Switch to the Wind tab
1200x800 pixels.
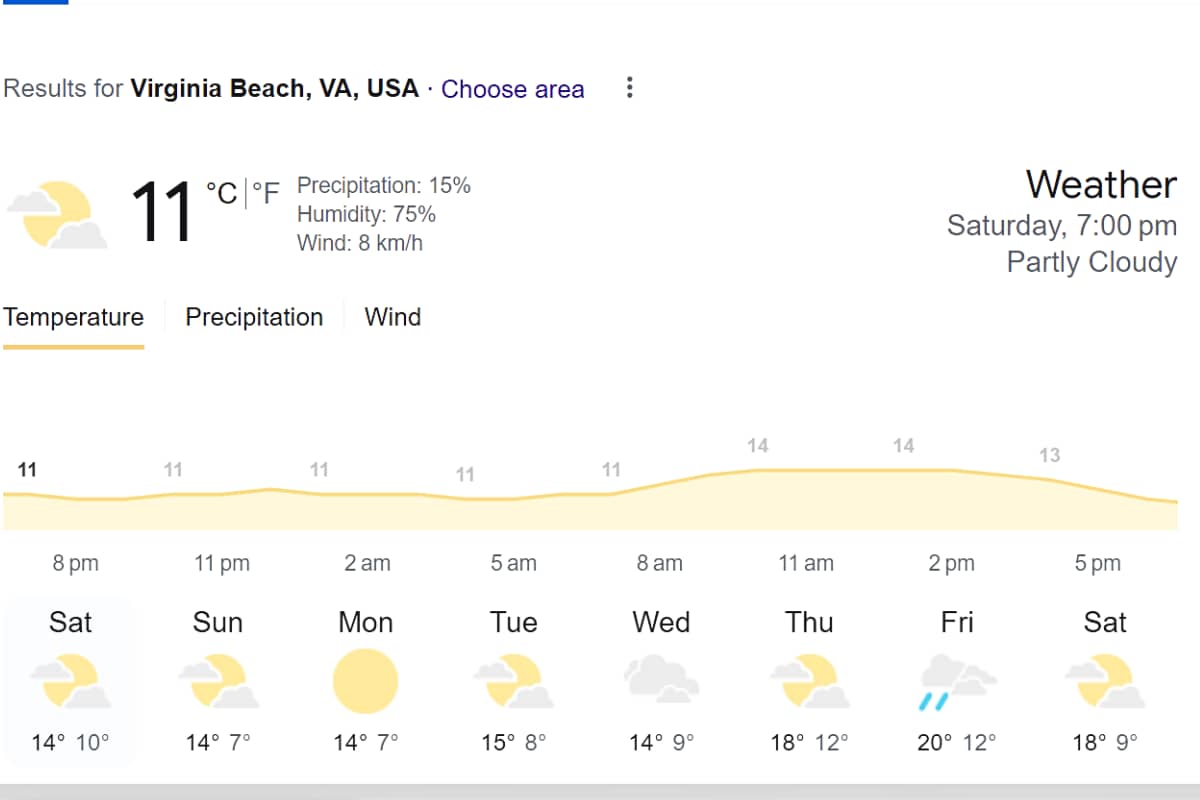pyautogui.click(x=392, y=317)
